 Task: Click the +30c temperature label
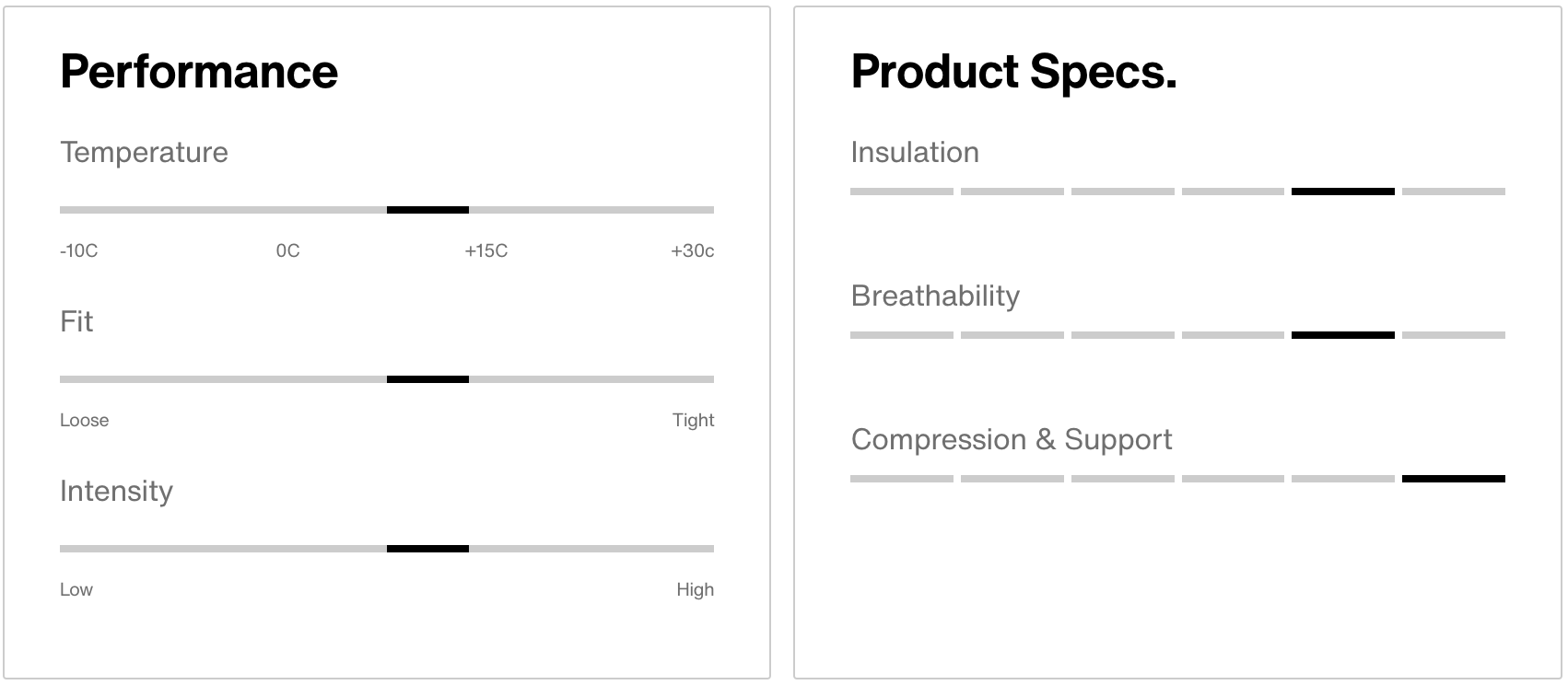pos(693,250)
